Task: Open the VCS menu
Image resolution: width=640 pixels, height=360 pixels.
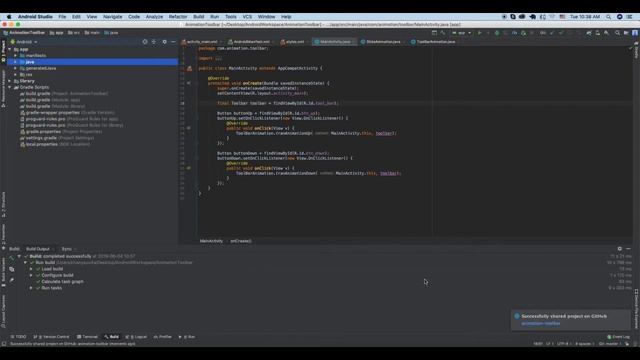Action: (x=247, y=17)
